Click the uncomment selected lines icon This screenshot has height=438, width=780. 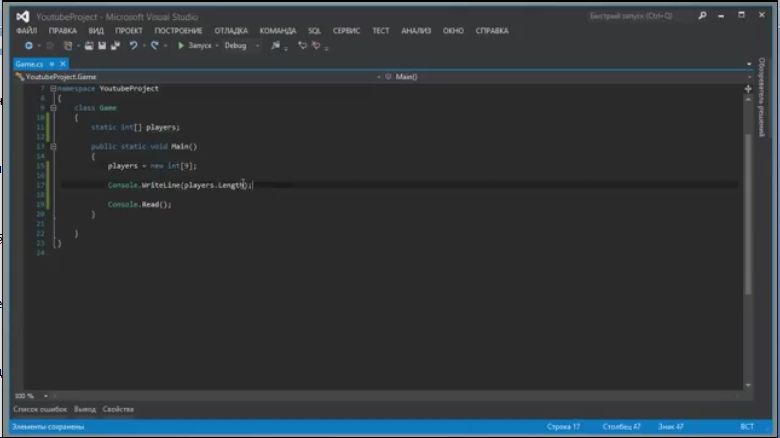[316, 45]
